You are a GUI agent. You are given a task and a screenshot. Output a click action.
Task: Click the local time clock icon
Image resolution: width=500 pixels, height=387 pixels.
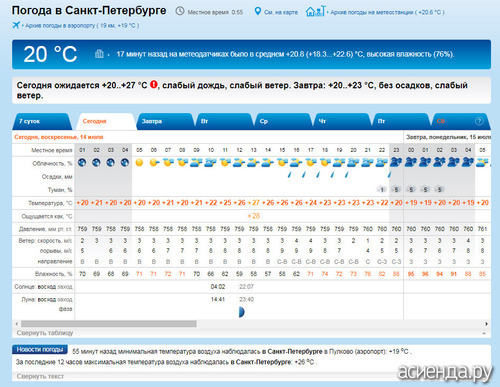[x=180, y=11]
